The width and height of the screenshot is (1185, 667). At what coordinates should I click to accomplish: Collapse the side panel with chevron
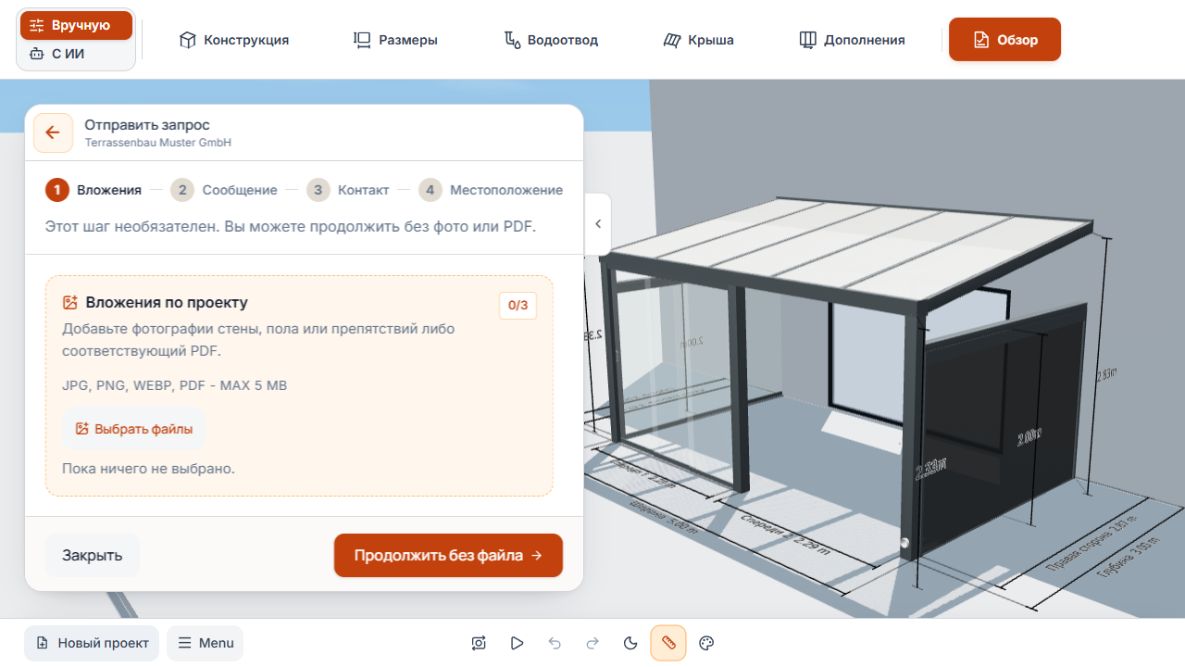pos(598,224)
